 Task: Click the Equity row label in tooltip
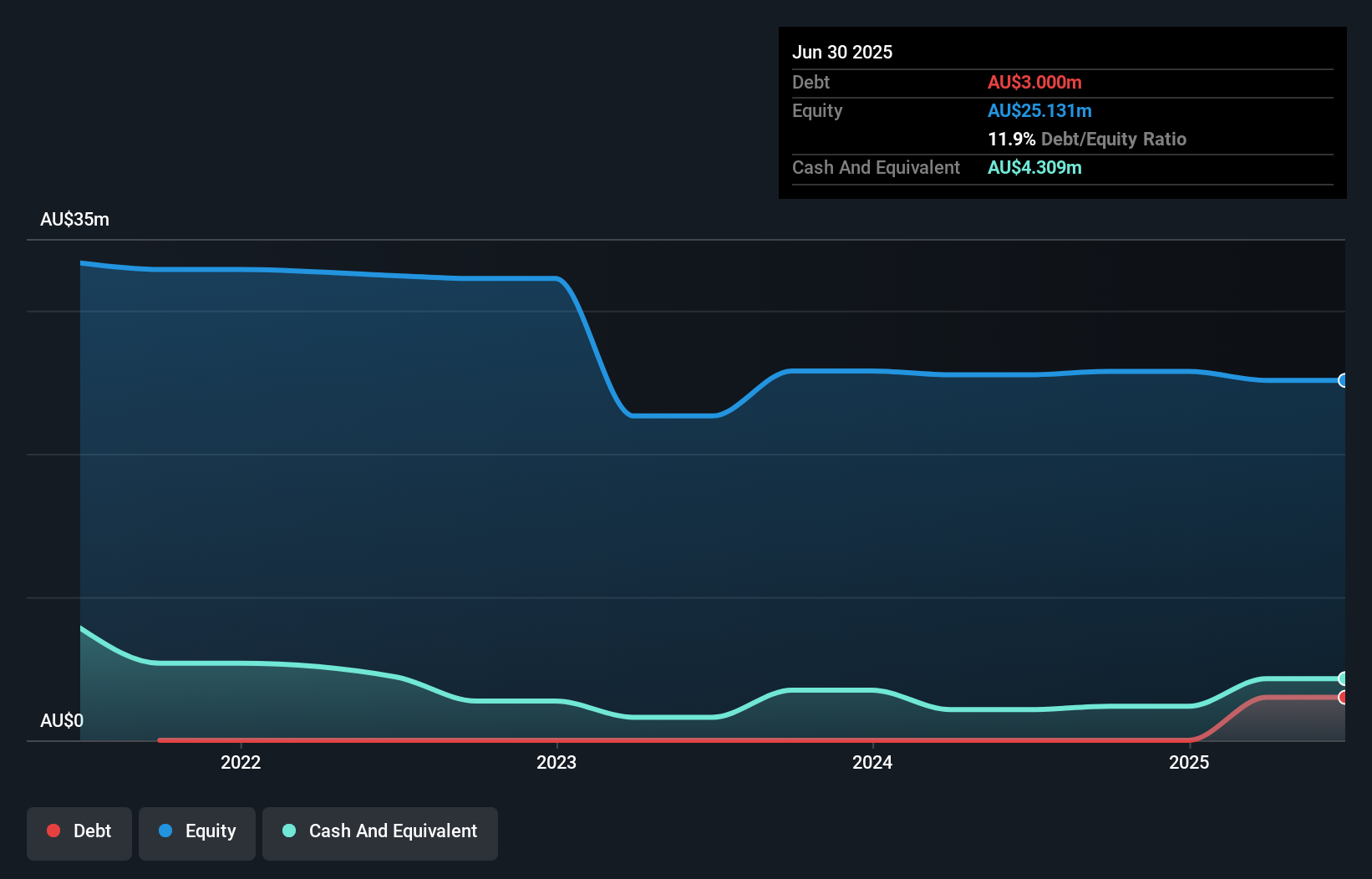817,110
